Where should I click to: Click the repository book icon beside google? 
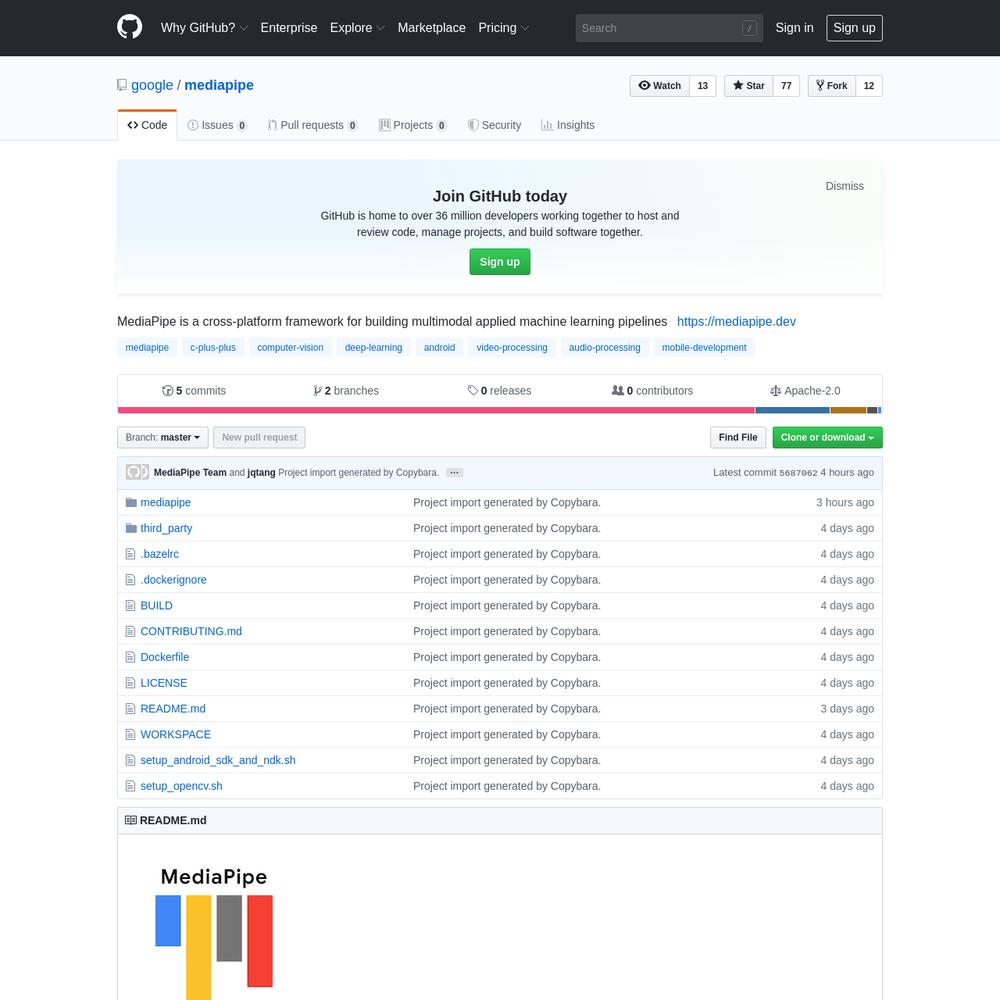click(122, 85)
